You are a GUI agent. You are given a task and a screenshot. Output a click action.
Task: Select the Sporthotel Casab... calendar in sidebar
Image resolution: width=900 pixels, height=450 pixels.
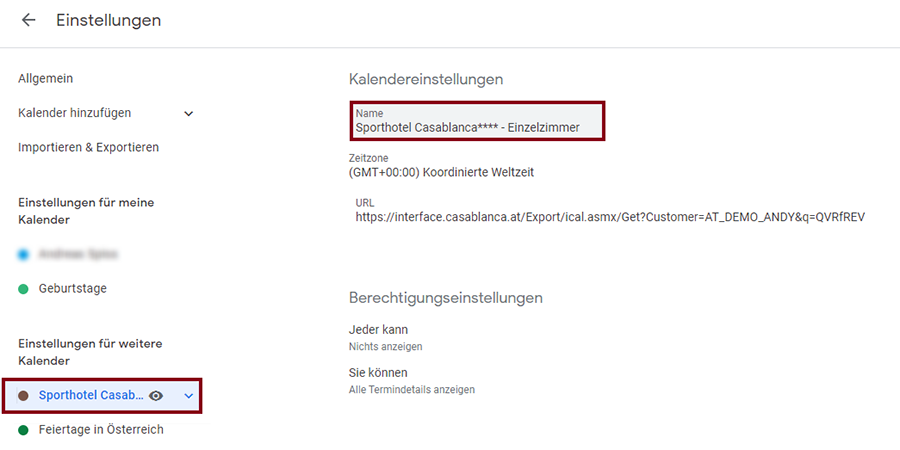pos(90,396)
